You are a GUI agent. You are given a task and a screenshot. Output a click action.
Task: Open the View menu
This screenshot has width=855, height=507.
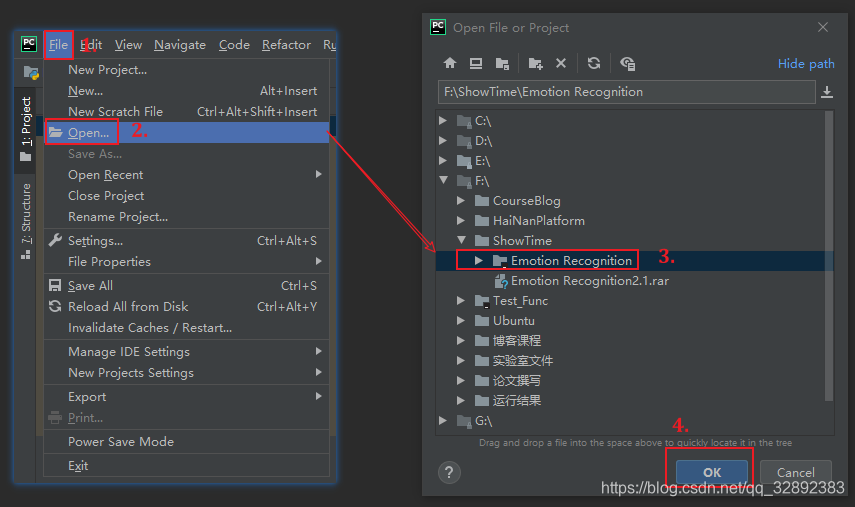[x=128, y=45]
